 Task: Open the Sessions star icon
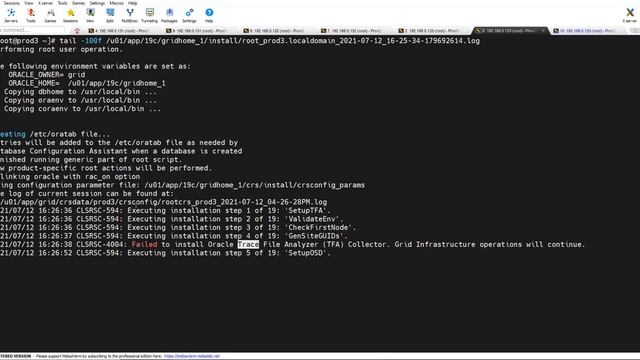(70, 16)
